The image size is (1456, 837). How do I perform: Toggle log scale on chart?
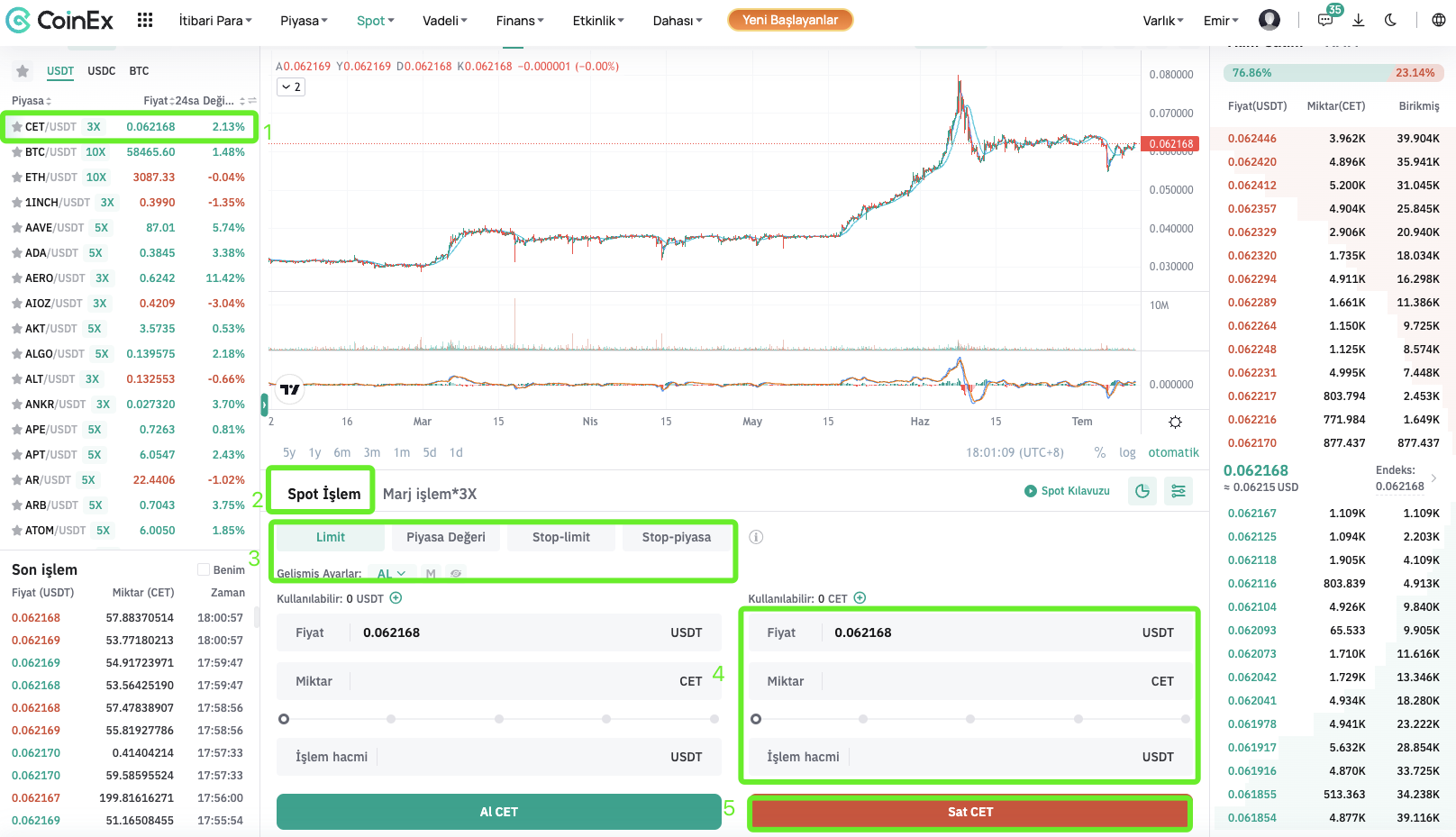click(x=1127, y=452)
